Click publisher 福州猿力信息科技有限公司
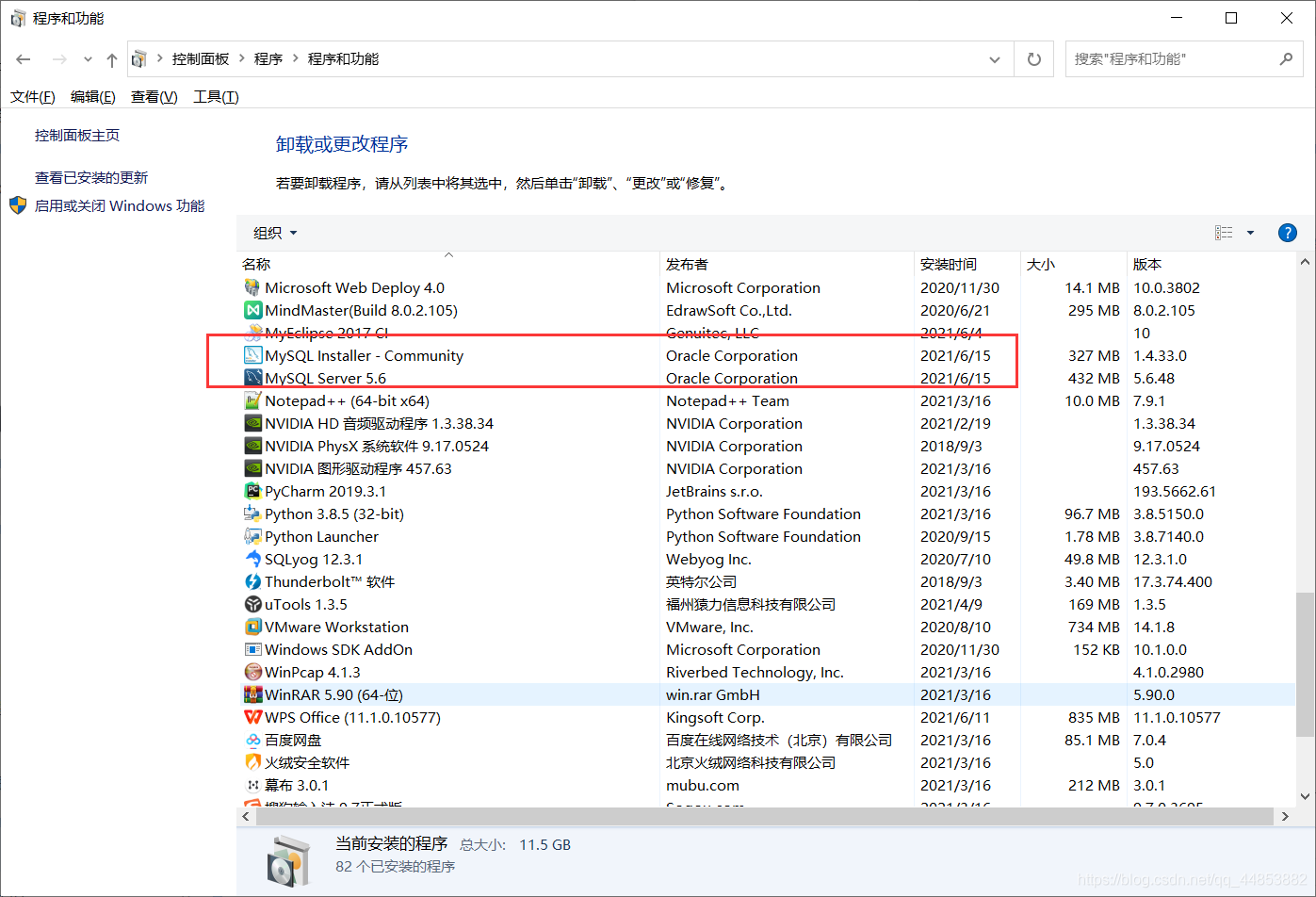The width and height of the screenshot is (1316, 897). (x=751, y=604)
